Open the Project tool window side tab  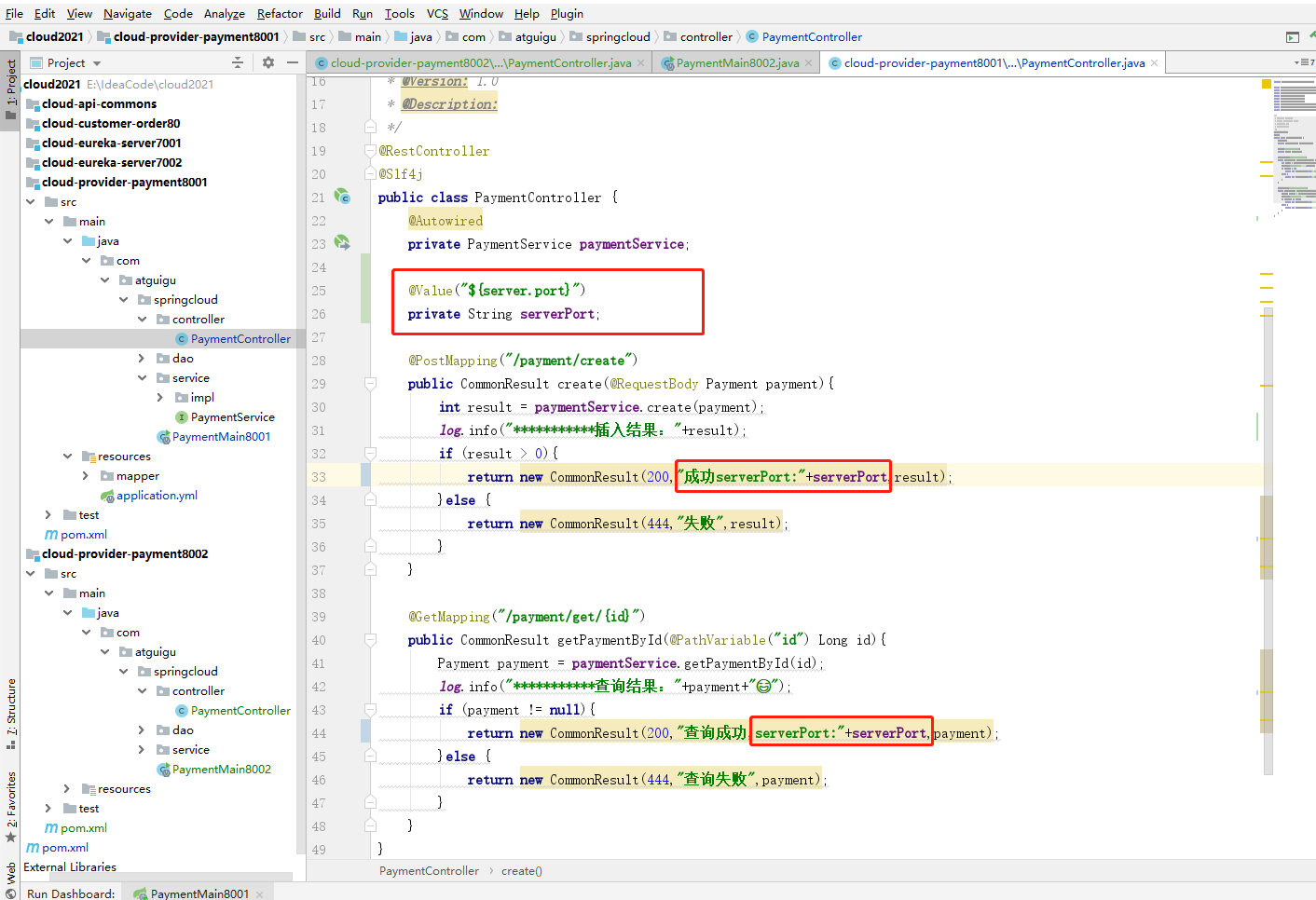(x=10, y=89)
